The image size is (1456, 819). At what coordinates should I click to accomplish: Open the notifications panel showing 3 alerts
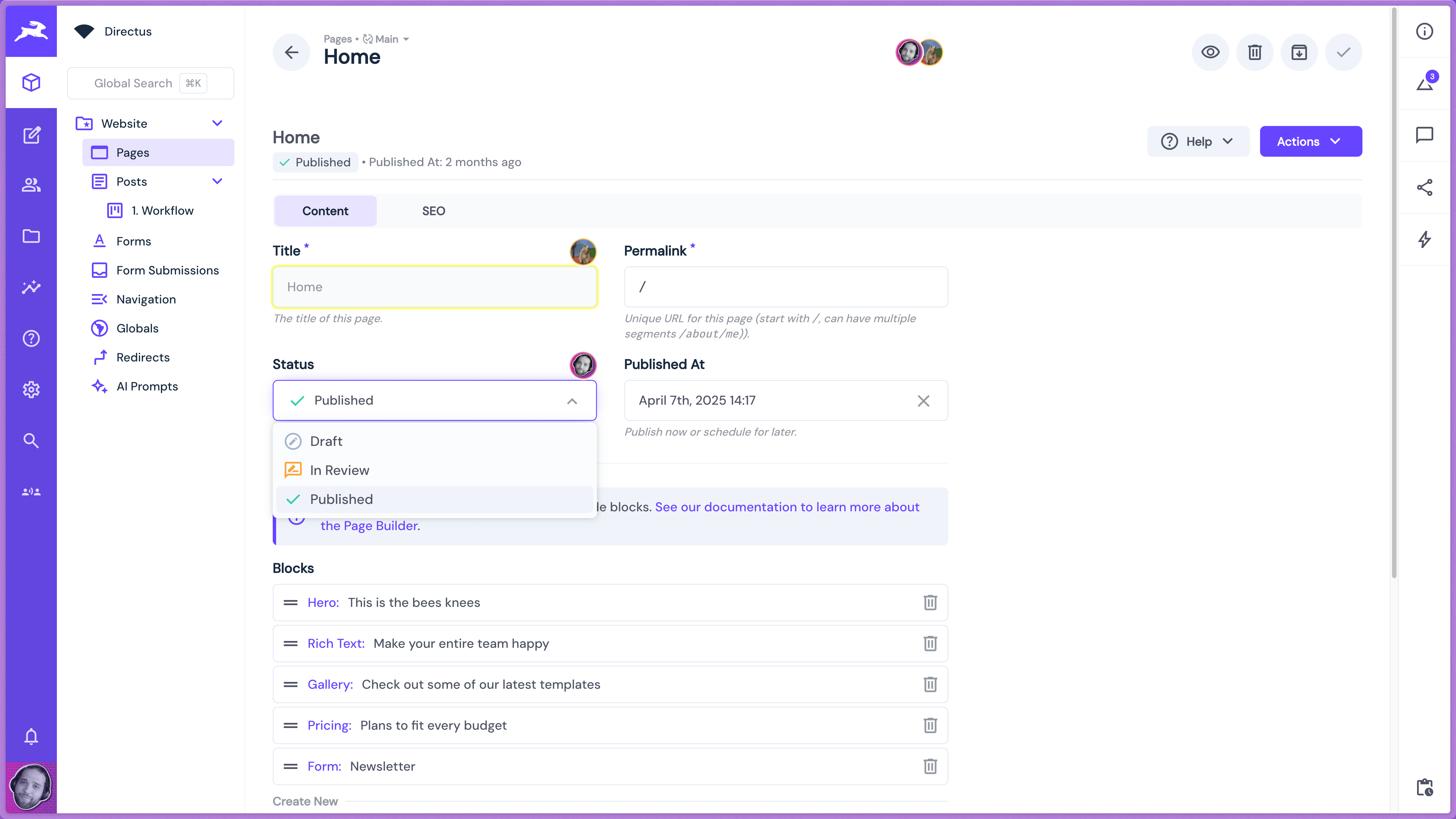coord(1425,82)
